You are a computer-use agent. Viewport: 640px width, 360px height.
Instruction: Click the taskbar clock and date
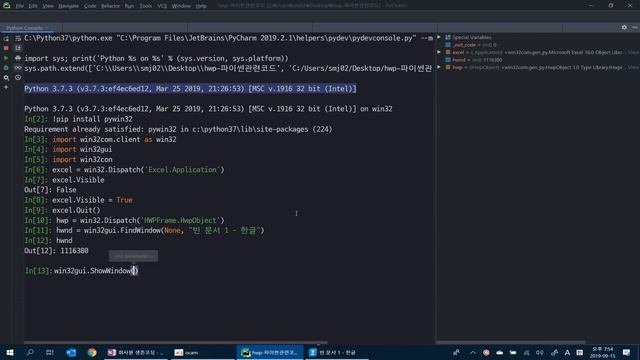pyautogui.click(x=603, y=353)
